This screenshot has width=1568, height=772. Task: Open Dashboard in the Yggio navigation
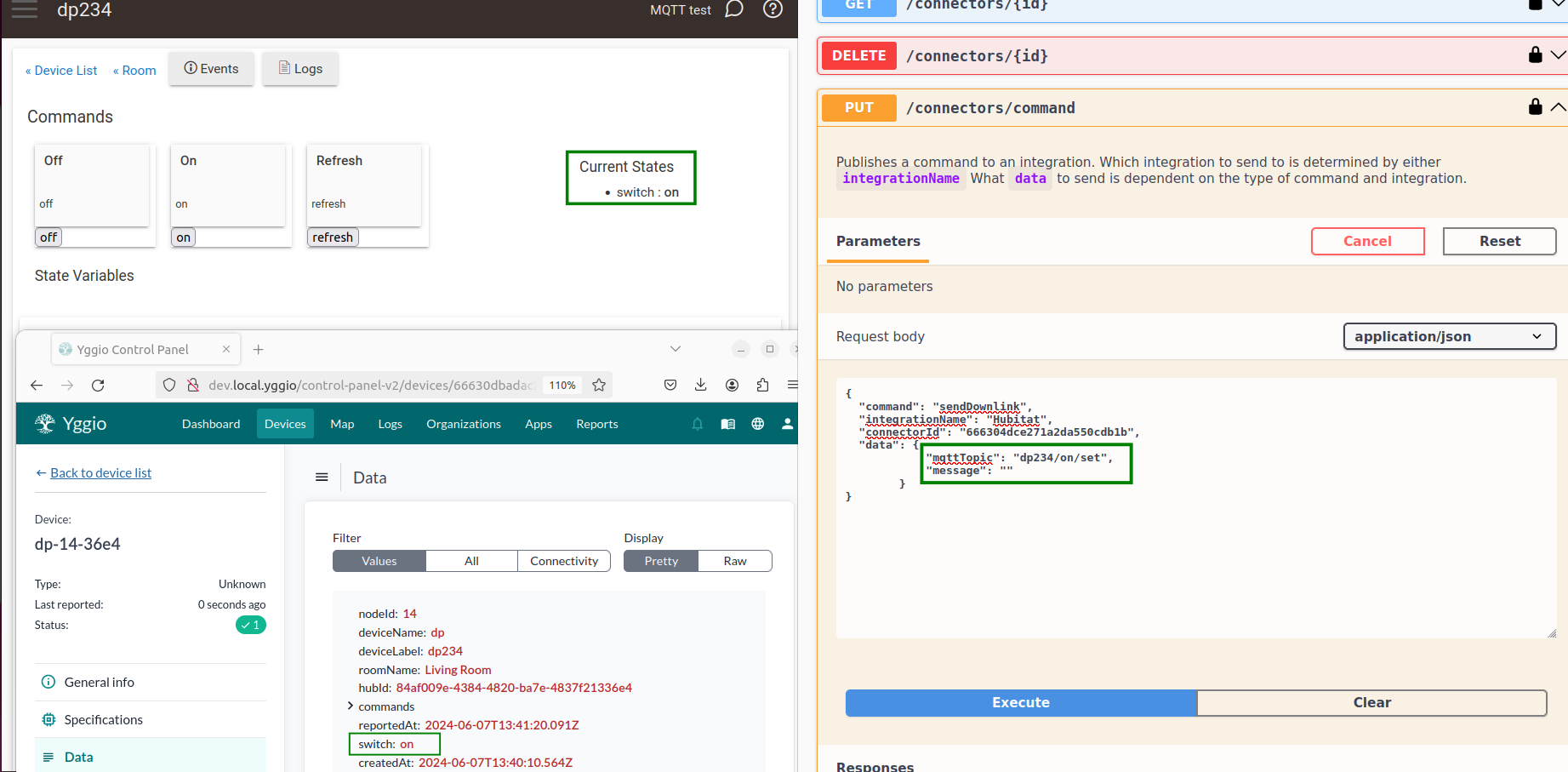211,424
